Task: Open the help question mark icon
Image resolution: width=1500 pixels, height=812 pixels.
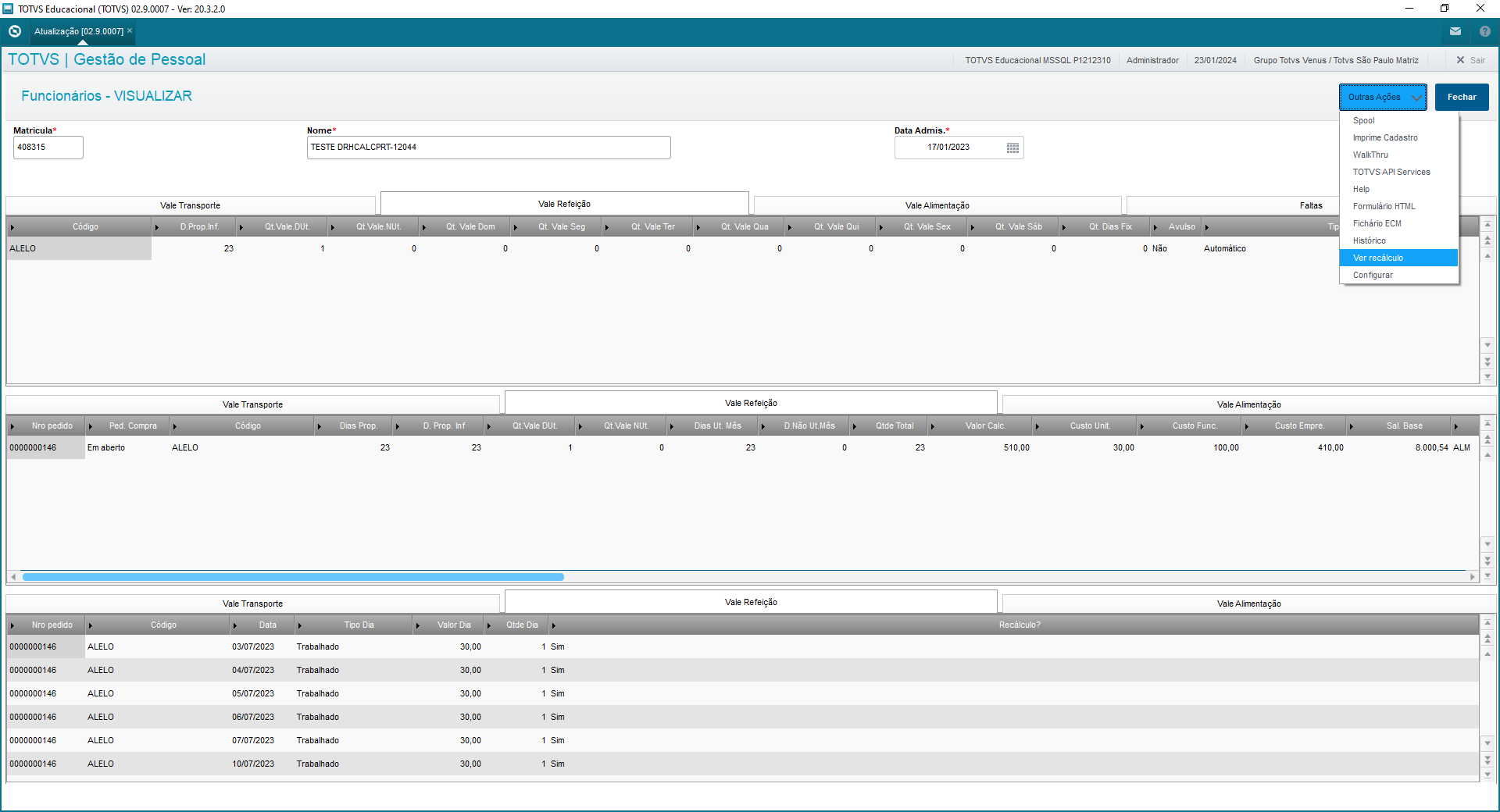Action: pos(1485,31)
